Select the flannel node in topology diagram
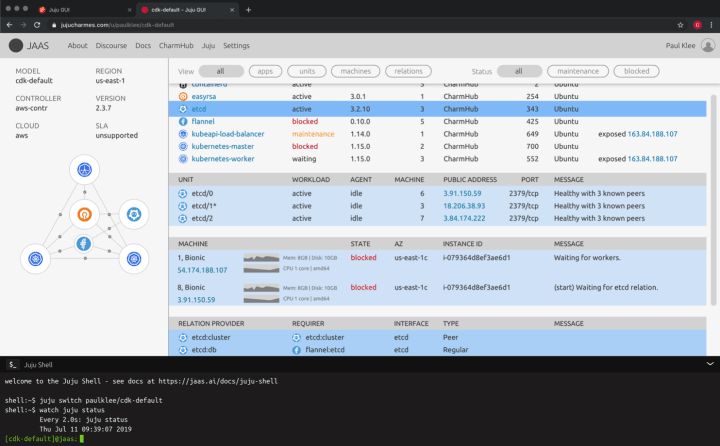 tap(84, 243)
